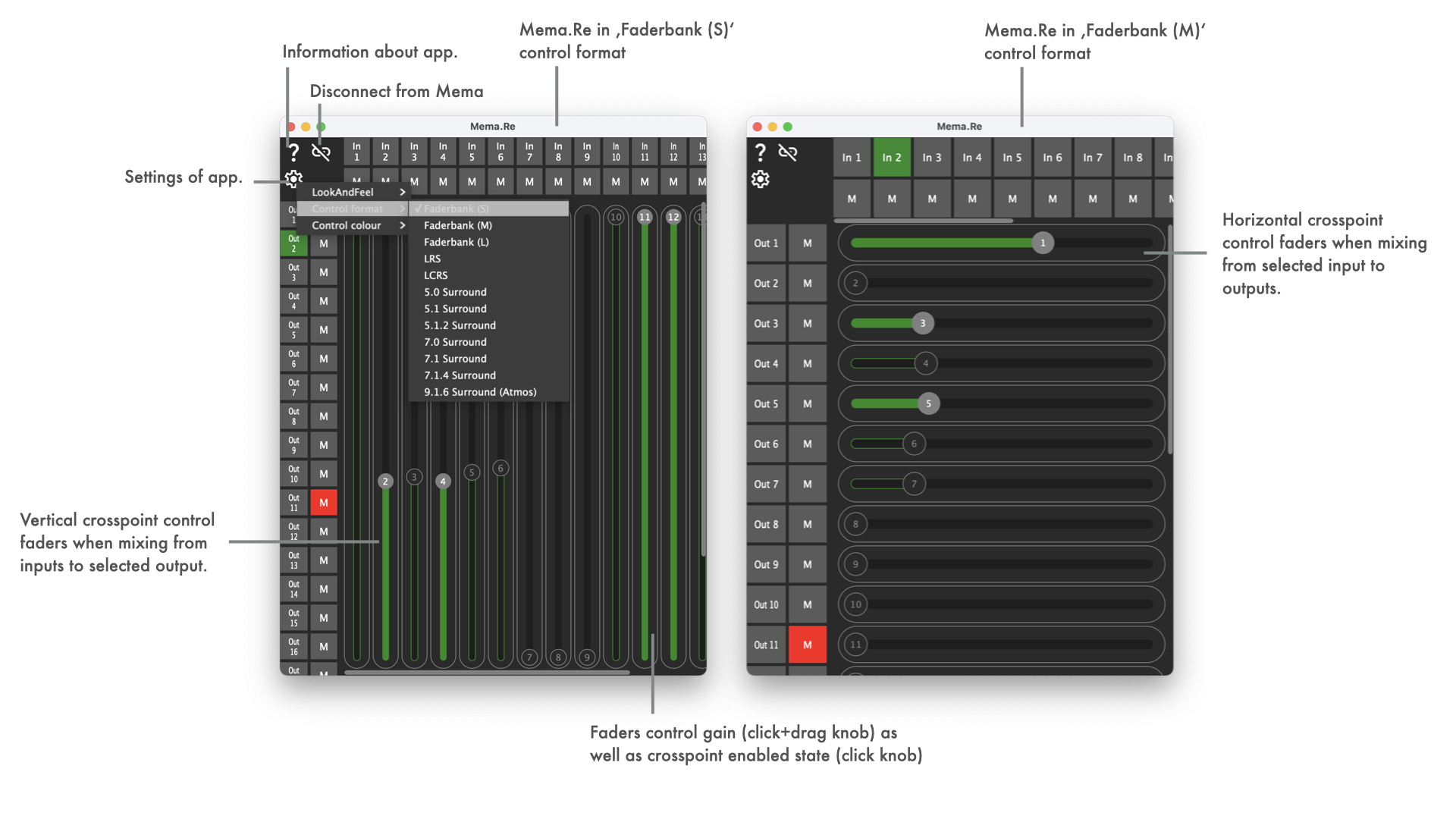Click the question mark info icon in right window
This screenshot has width=1456, height=819.
click(x=760, y=152)
